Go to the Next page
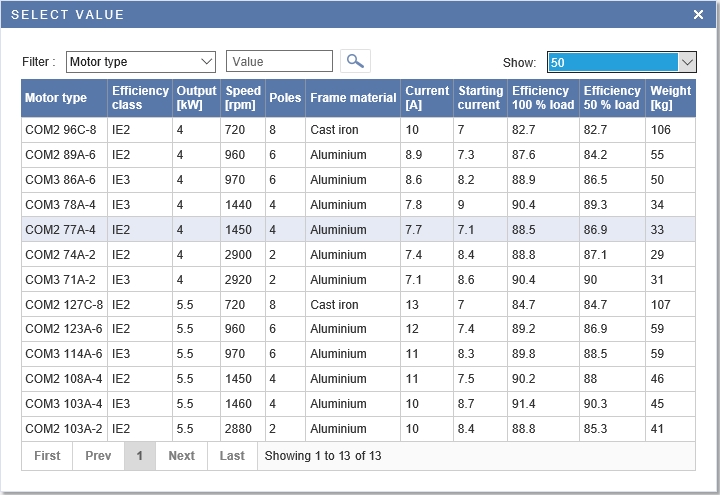The height and width of the screenshot is (495, 720). click(x=181, y=456)
